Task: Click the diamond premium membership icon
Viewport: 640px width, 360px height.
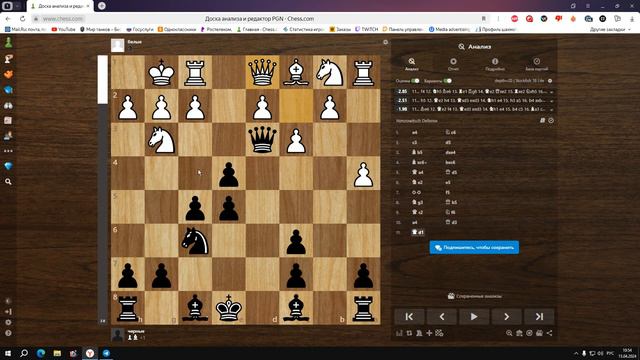Action: click(8, 166)
